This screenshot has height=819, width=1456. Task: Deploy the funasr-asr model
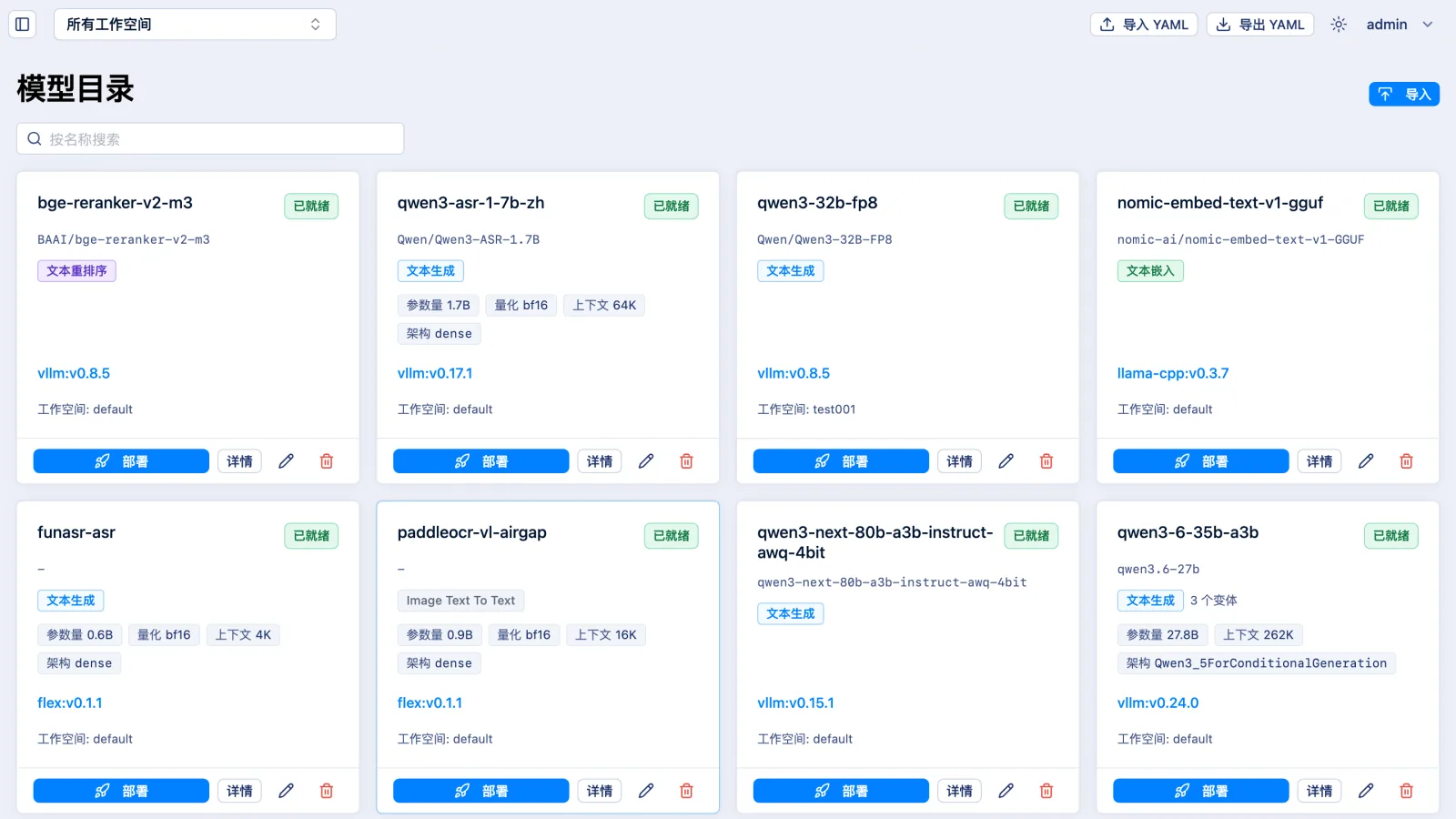[x=121, y=791]
